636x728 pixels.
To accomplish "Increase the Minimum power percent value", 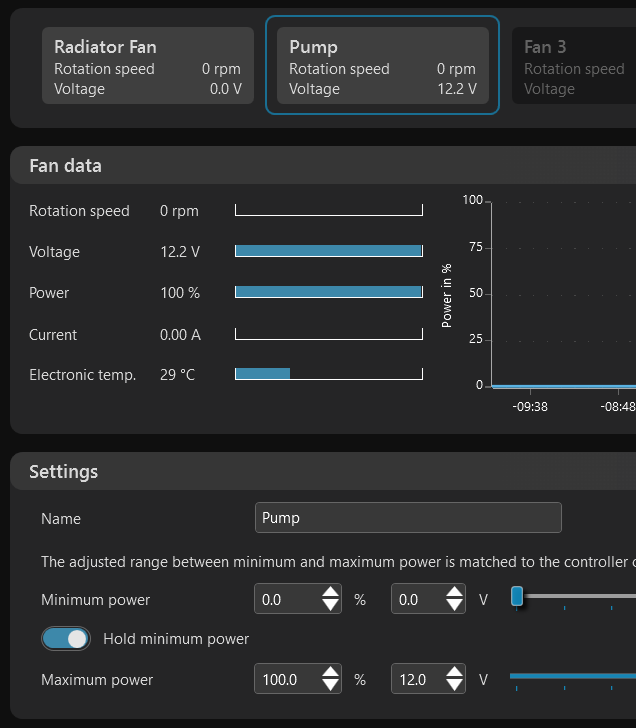I will tap(330, 593).
